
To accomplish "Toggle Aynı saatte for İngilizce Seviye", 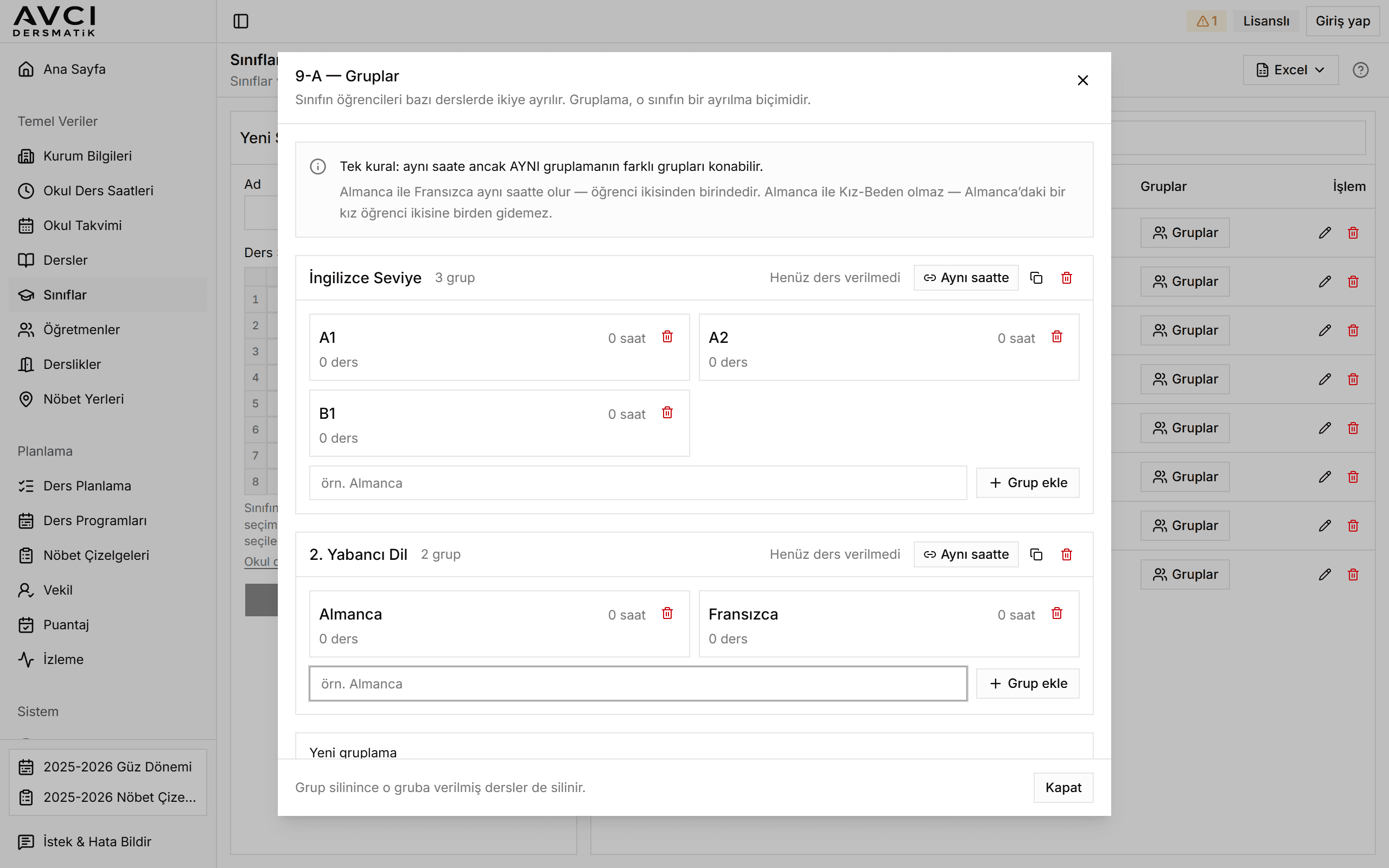I will coord(966,278).
